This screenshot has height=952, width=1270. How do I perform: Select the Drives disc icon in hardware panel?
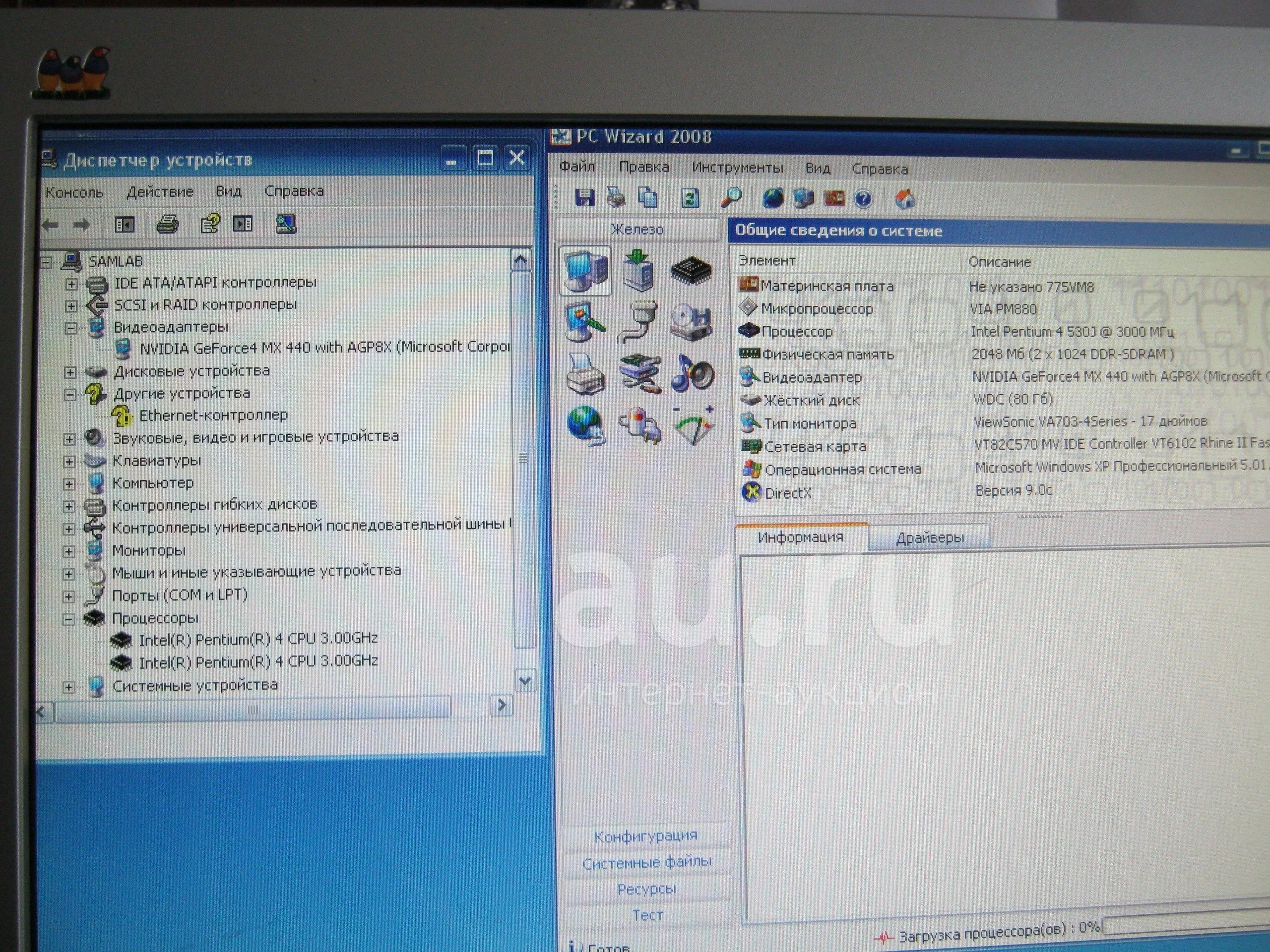click(691, 324)
